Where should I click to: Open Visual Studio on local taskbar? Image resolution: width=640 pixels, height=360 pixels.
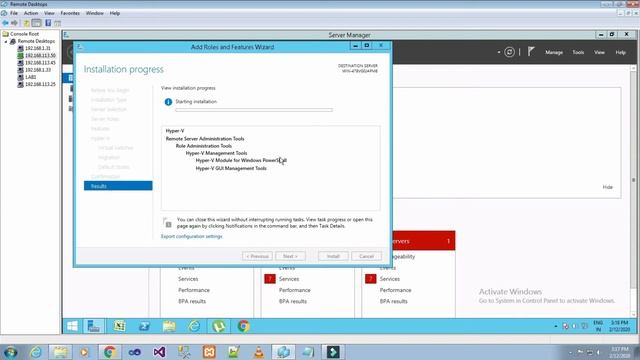pyautogui.click(x=159, y=352)
